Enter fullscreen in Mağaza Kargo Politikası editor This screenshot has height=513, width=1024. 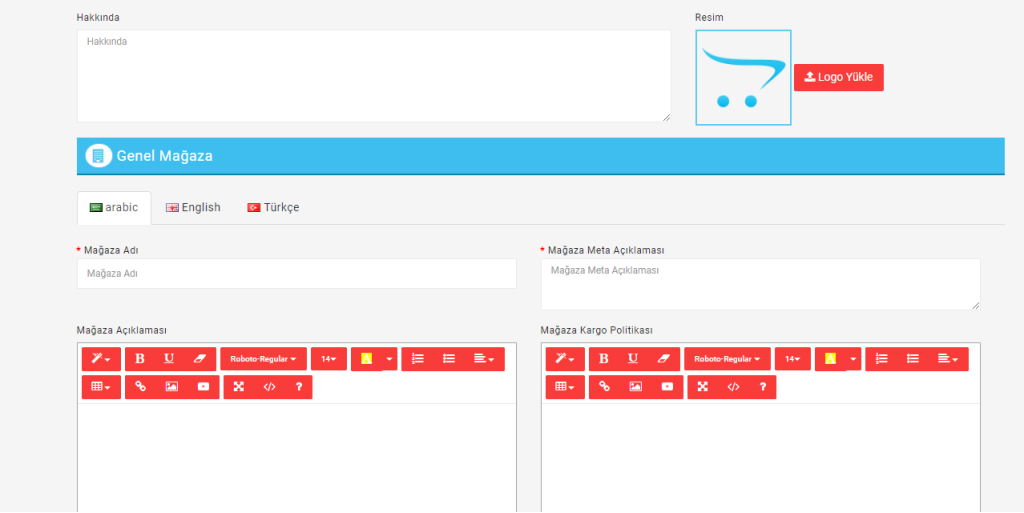(x=702, y=387)
